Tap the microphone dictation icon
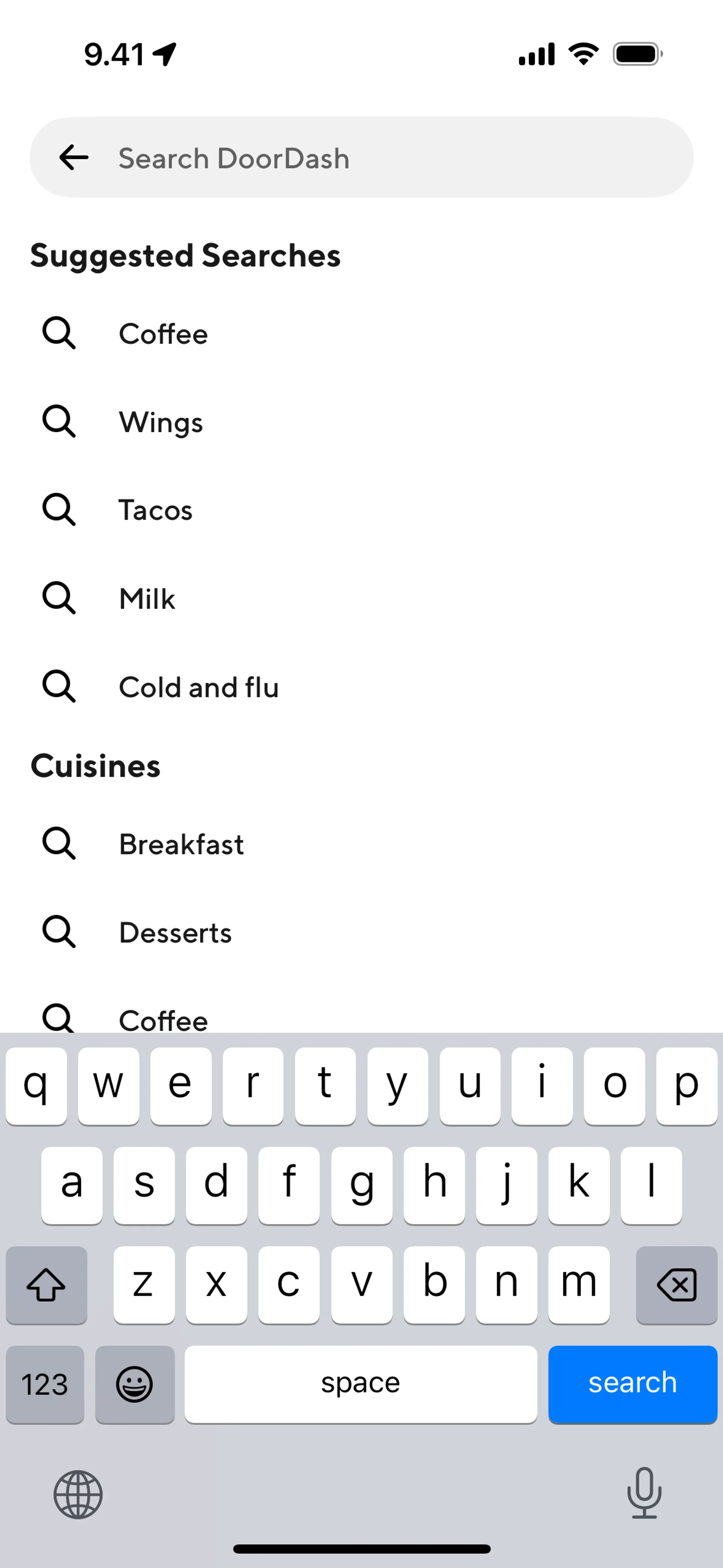 click(644, 1493)
